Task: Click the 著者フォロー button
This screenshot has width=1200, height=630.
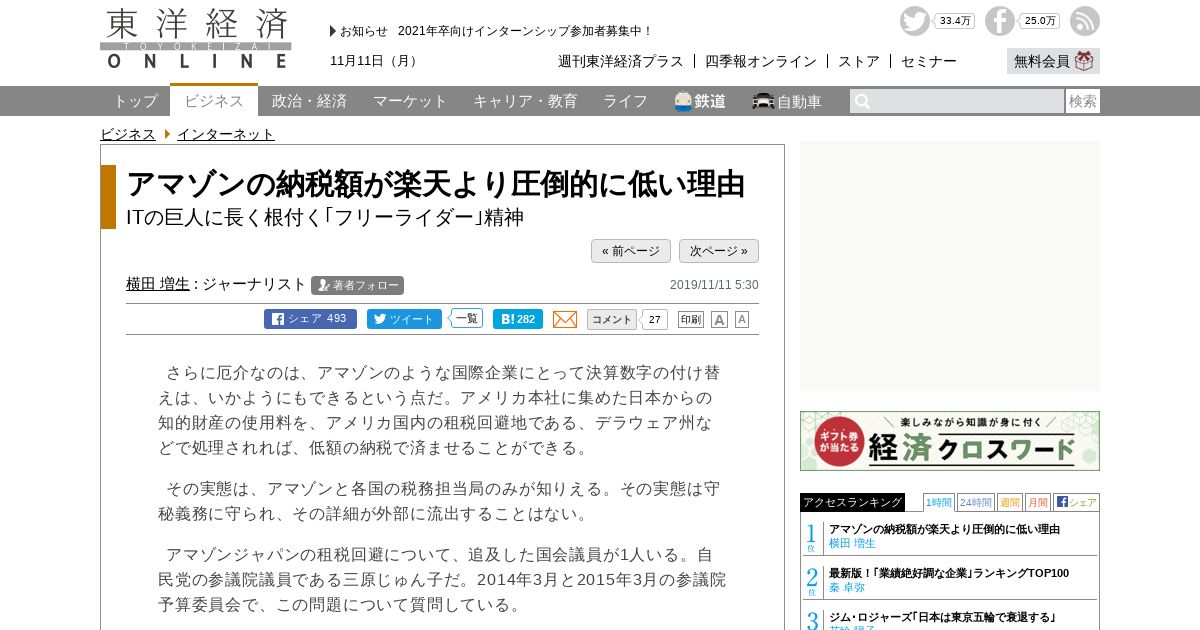Action: (x=357, y=285)
